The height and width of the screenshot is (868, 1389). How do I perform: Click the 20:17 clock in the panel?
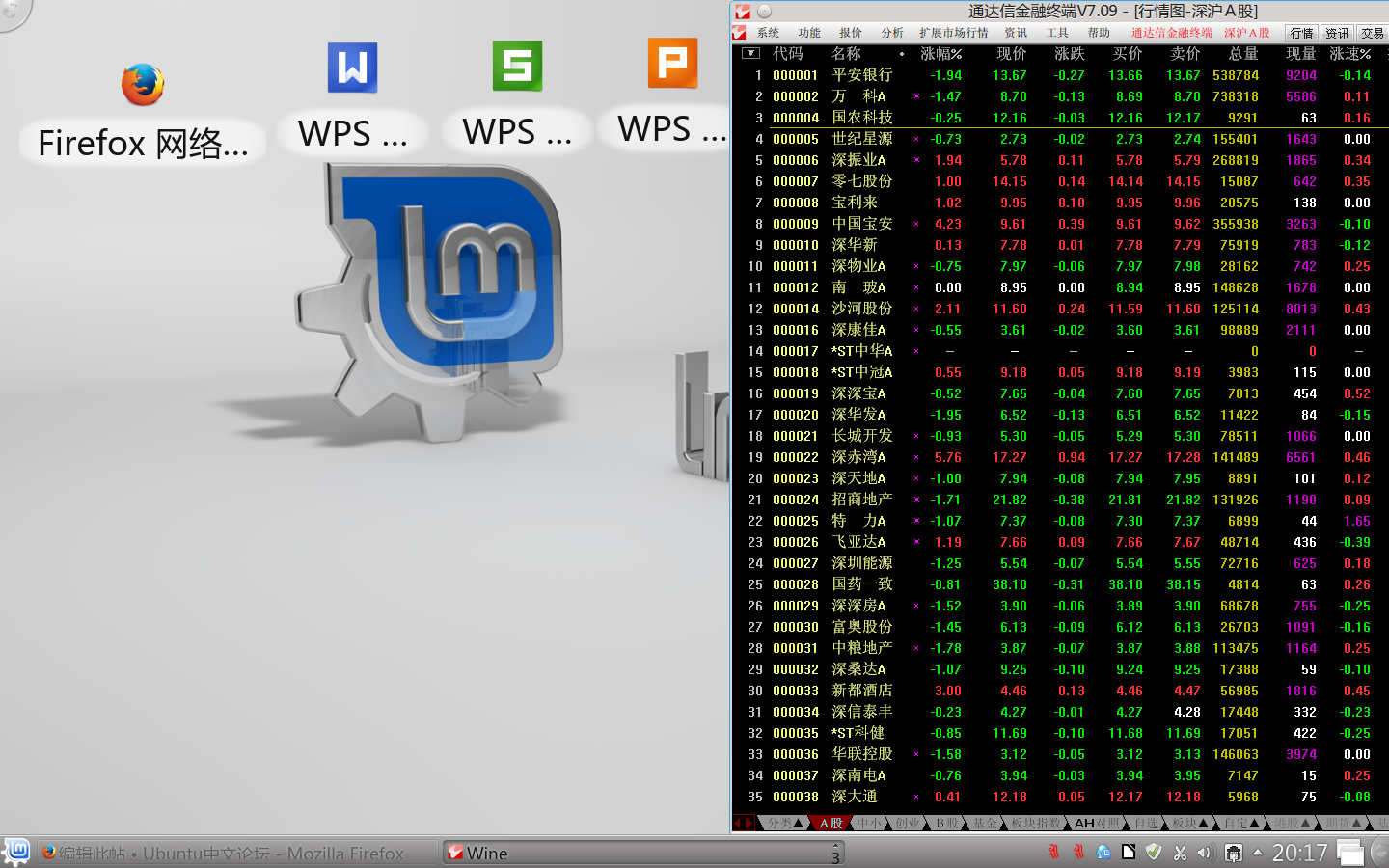1299,853
